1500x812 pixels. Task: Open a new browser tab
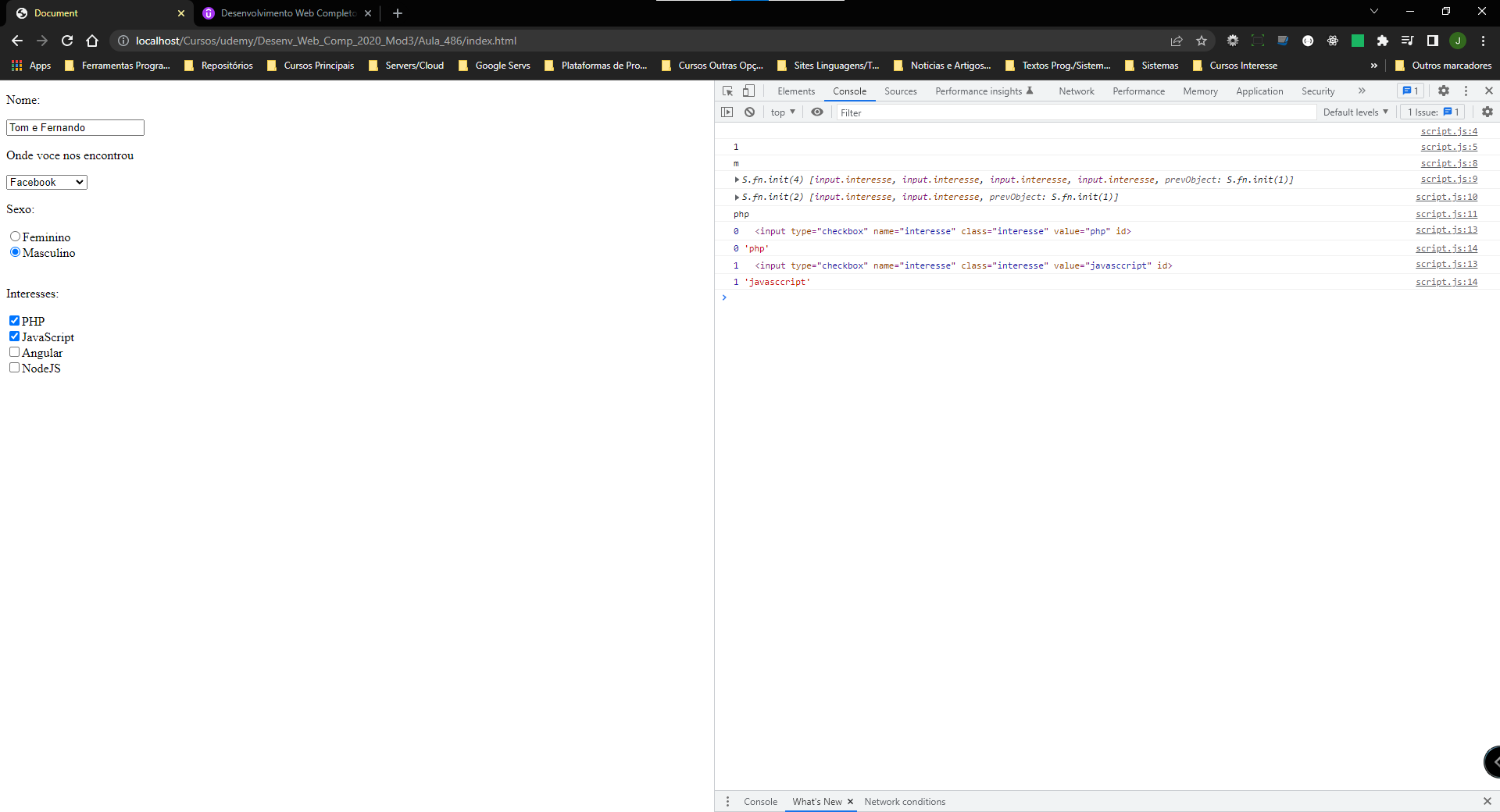point(398,13)
